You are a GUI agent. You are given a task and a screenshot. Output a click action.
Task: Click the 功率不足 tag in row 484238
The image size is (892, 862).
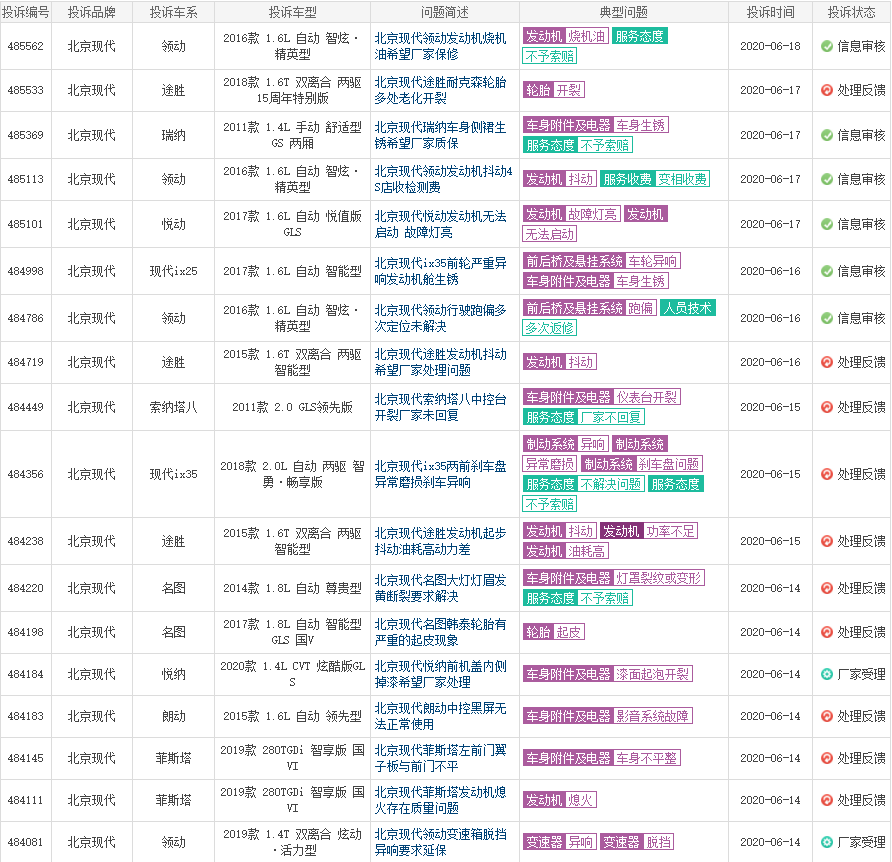[670, 531]
